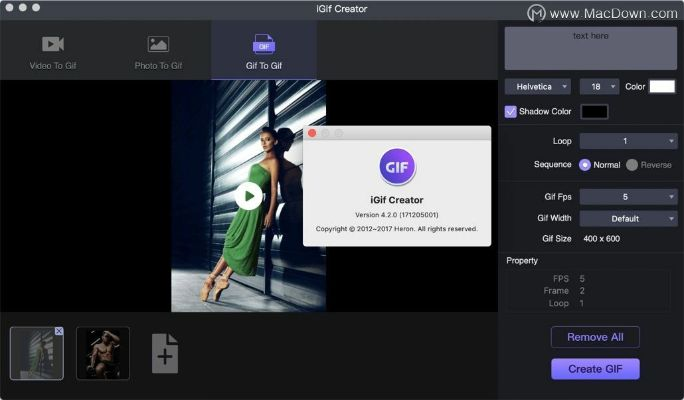Image resolution: width=684 pixels, height=400 pixels.
Task: Open the Gif Width Default dropdown
Action: [x=628, y=219]
